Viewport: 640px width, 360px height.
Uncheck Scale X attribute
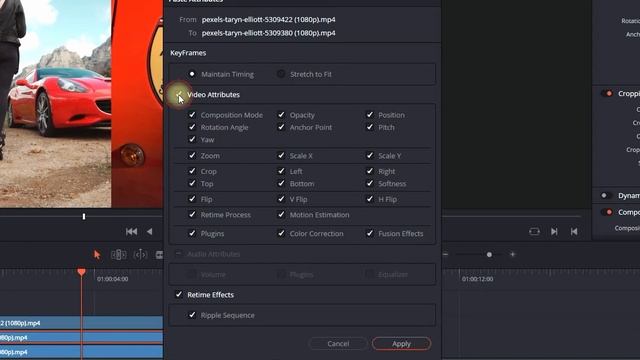(x=281, y=155)
